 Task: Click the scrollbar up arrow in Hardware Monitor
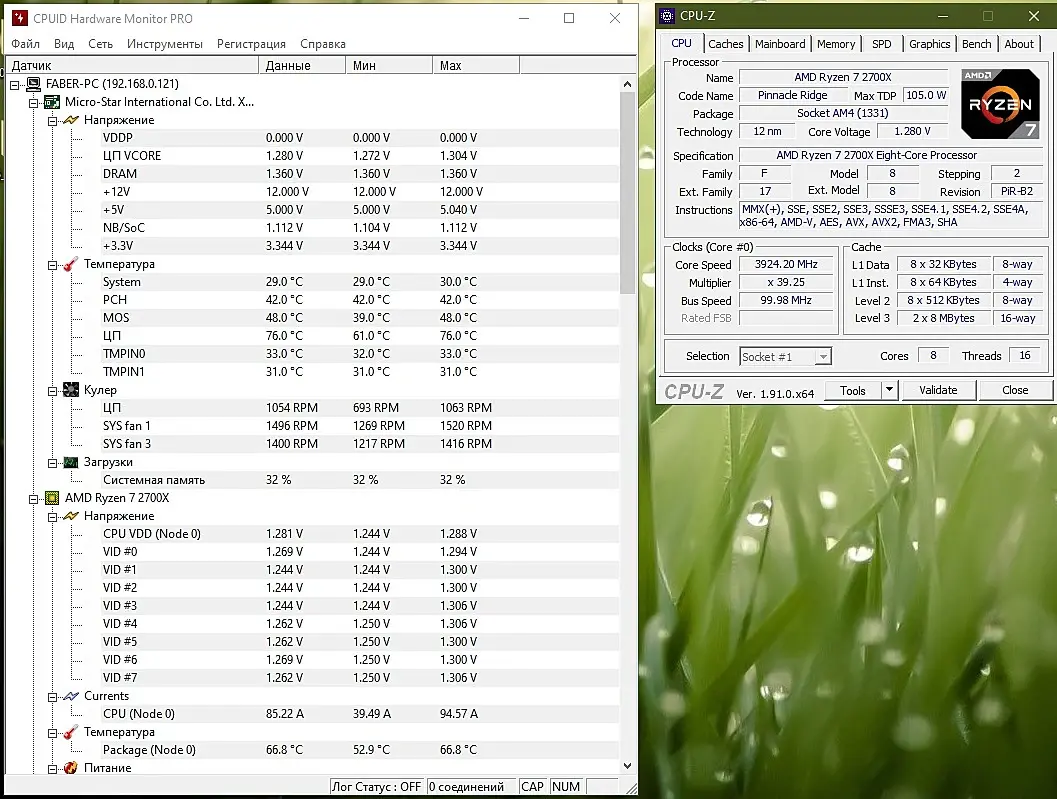point(627,84)
